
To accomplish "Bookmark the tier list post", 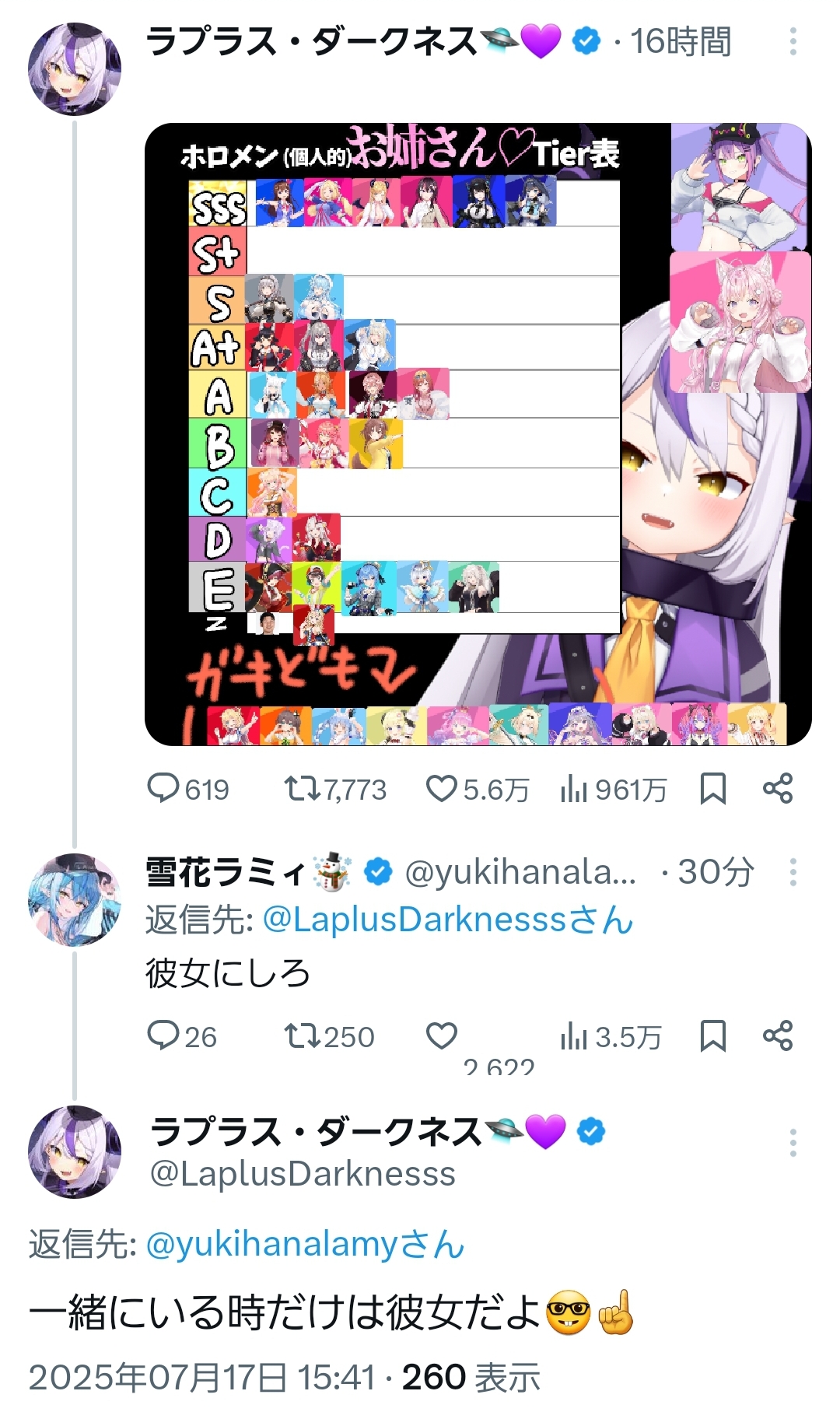I will pos(712,789).
